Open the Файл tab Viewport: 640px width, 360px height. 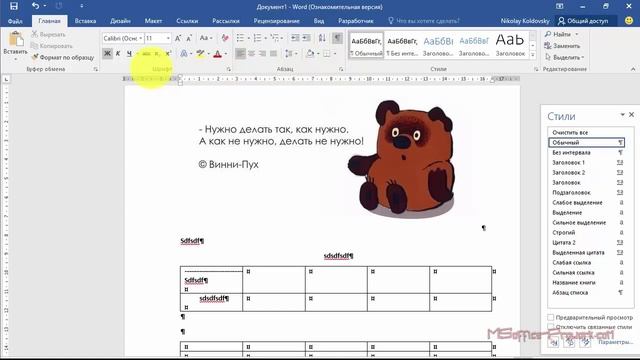15,21
